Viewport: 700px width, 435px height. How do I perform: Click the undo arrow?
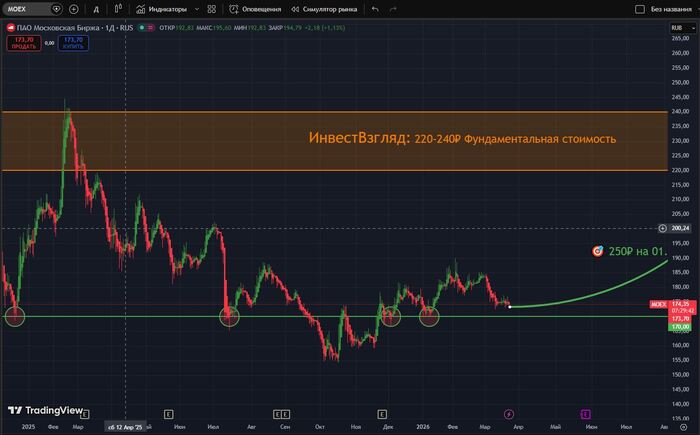tap(375, 8)
